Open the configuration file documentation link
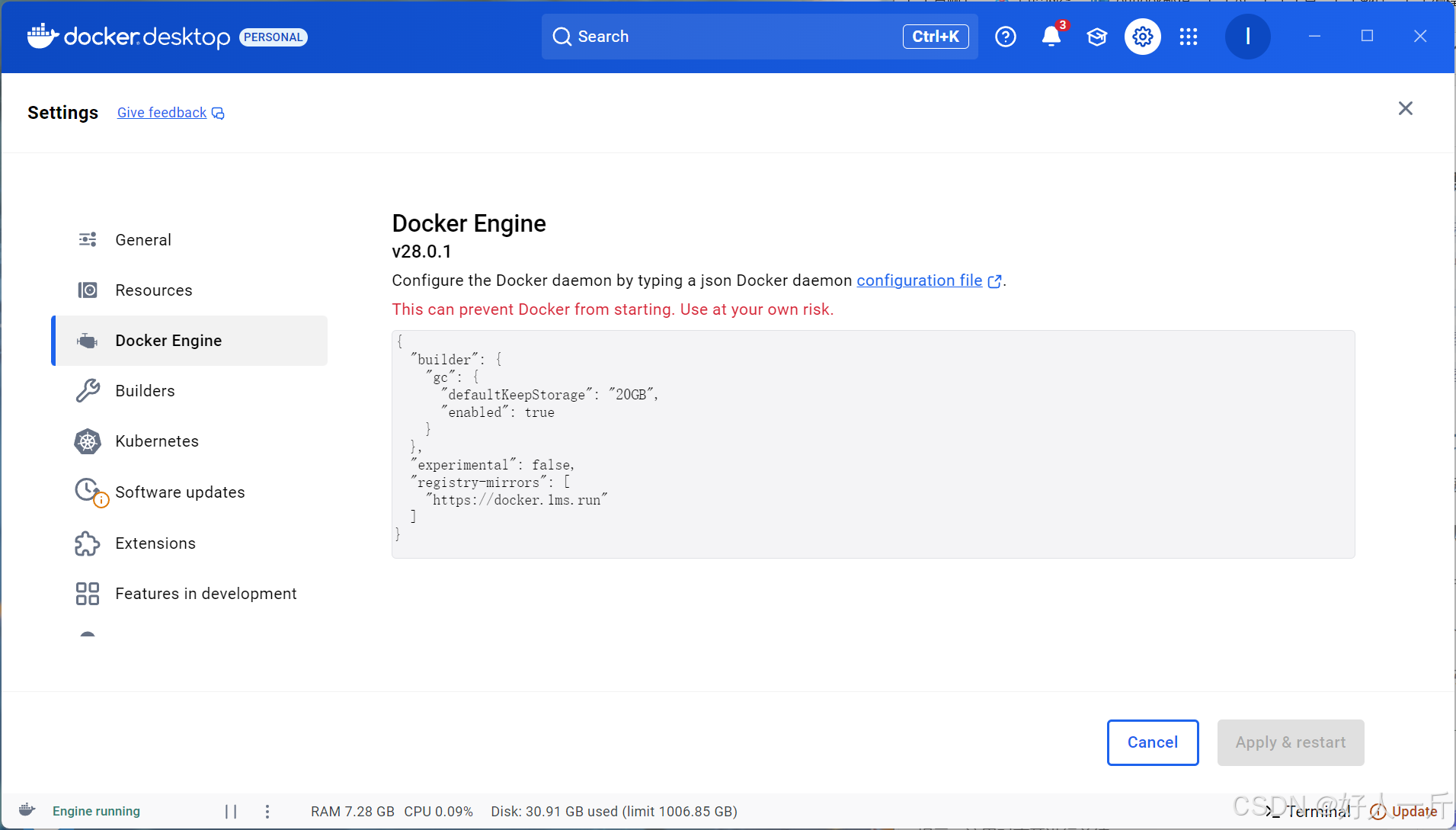 [920, 280]
